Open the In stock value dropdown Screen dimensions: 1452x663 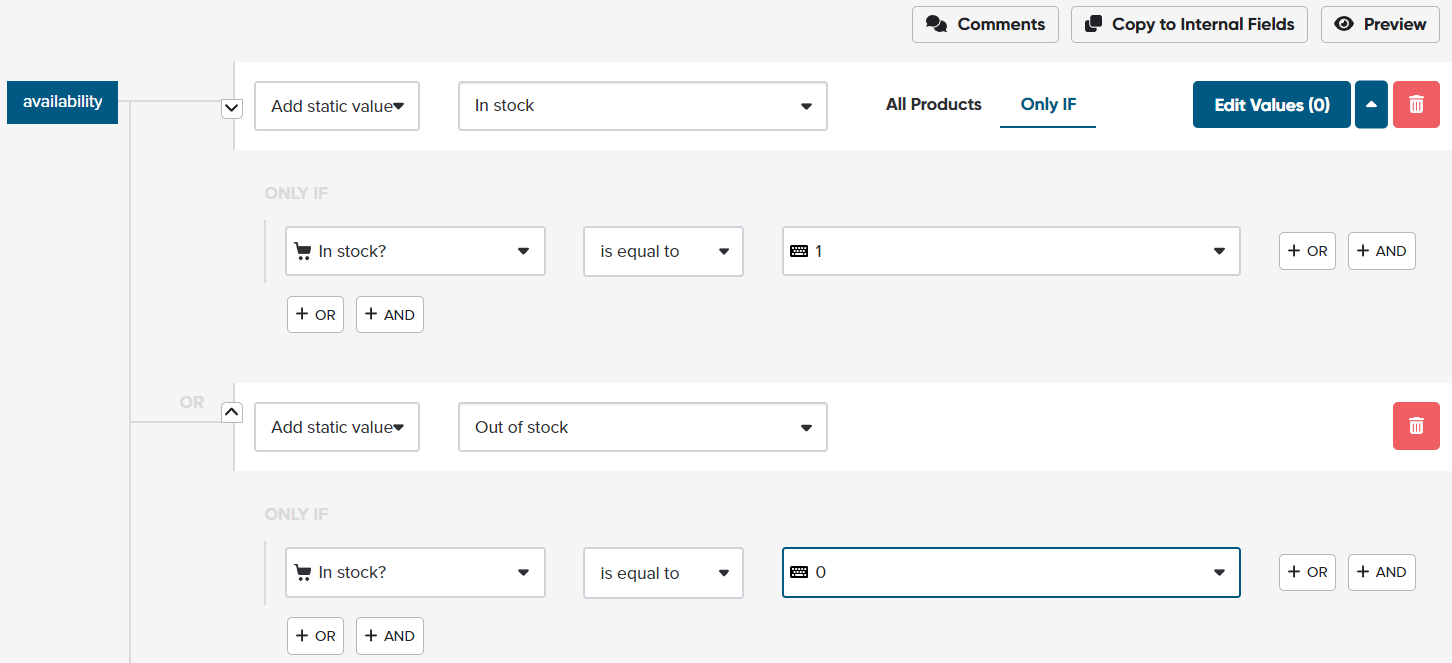pyautogui.click(x=642, y=106)
